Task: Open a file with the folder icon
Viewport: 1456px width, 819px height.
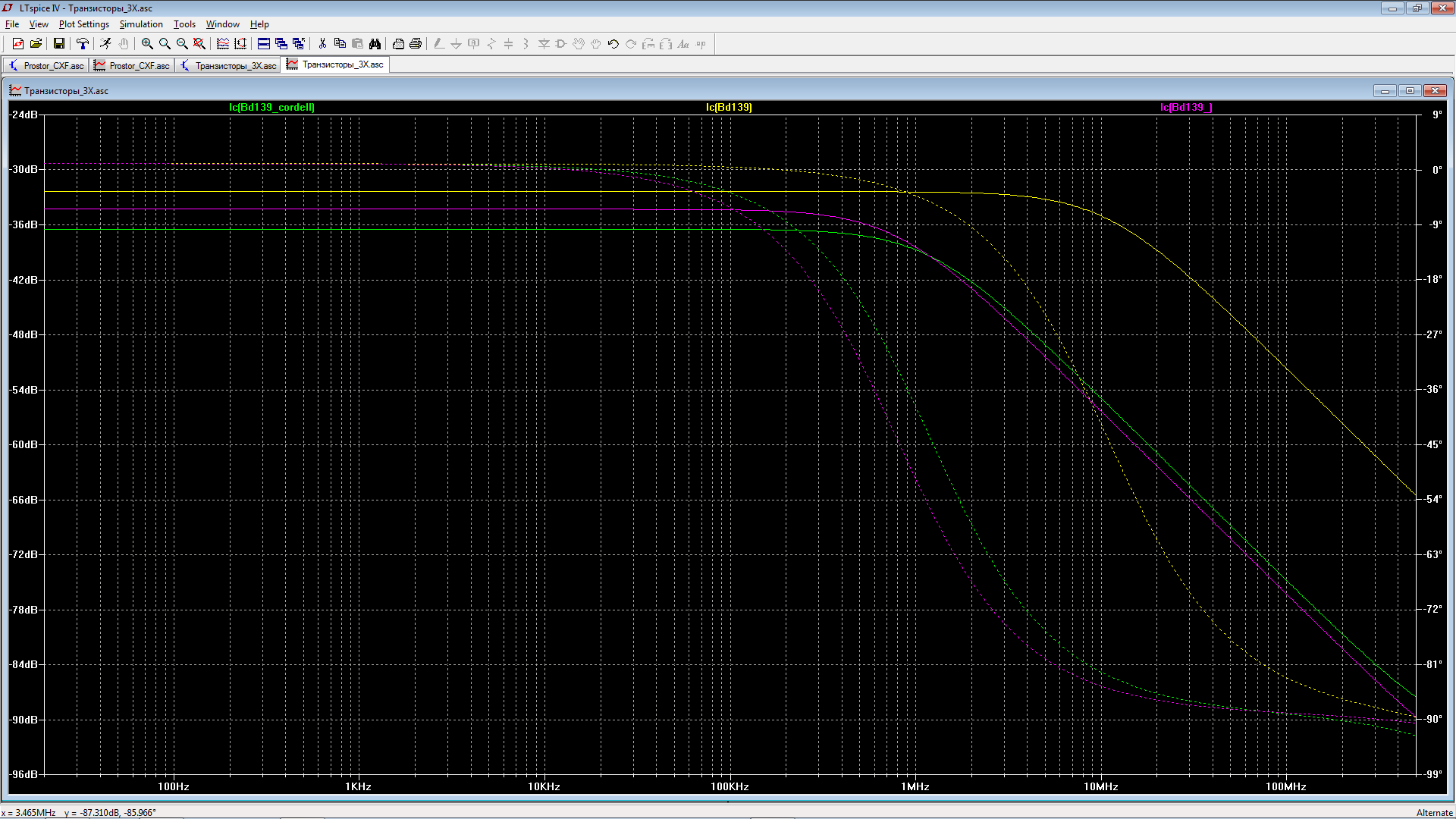Action: coord(36,44)
